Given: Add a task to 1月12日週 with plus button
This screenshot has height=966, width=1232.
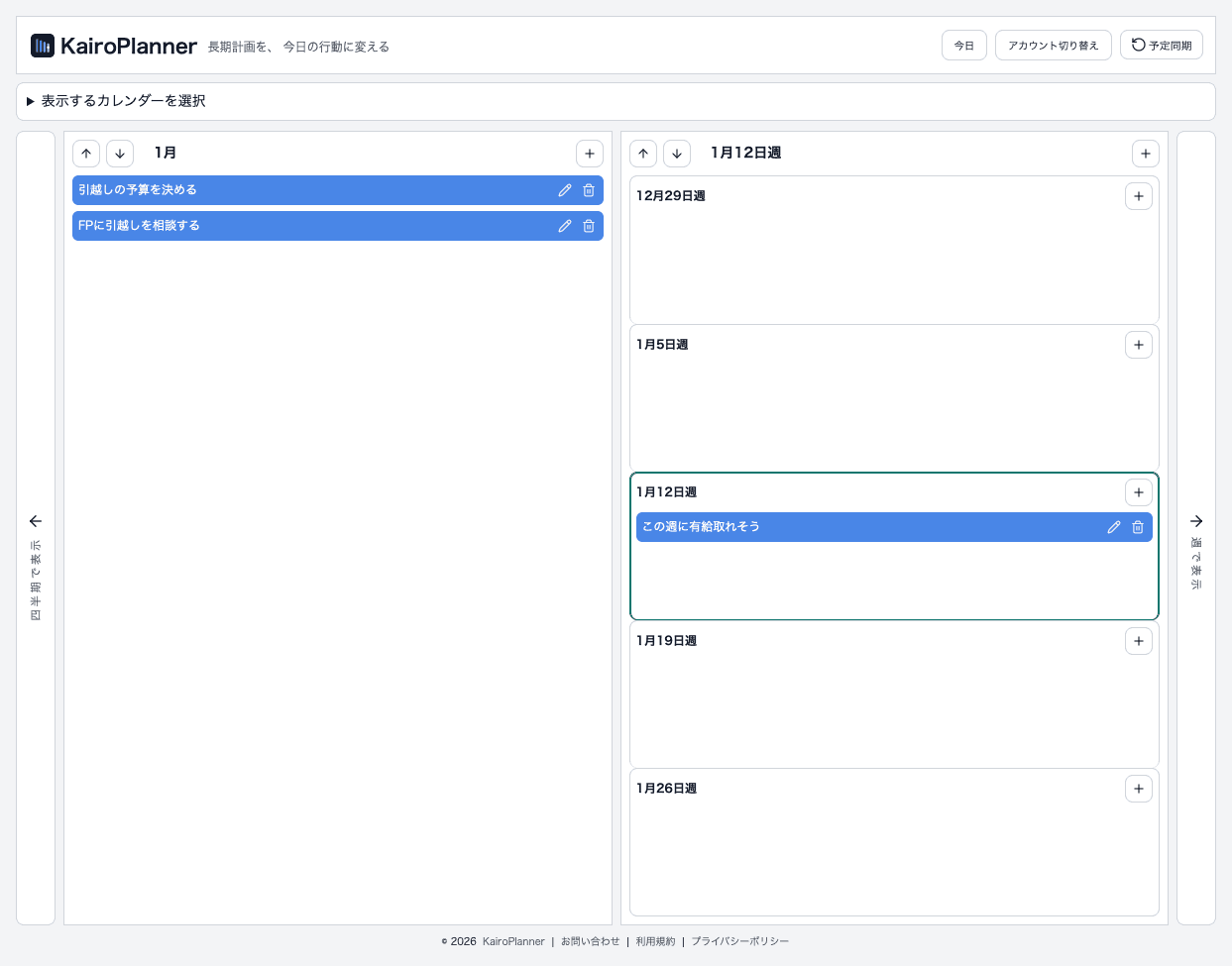Looking at the screenshot, I should (1138, 491).
